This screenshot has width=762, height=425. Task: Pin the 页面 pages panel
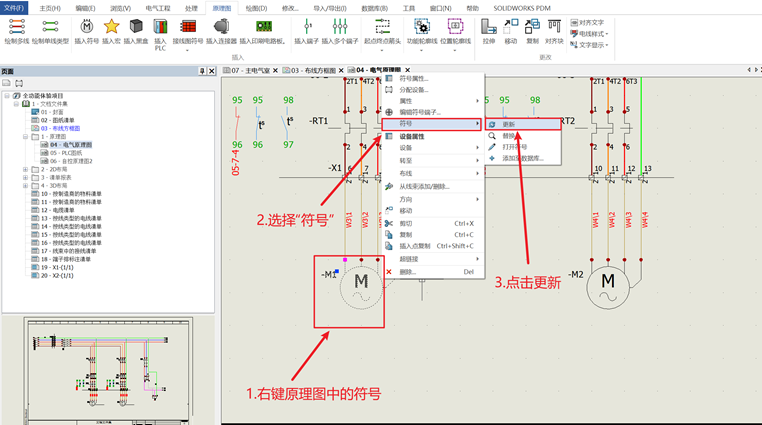click(202, 71)
